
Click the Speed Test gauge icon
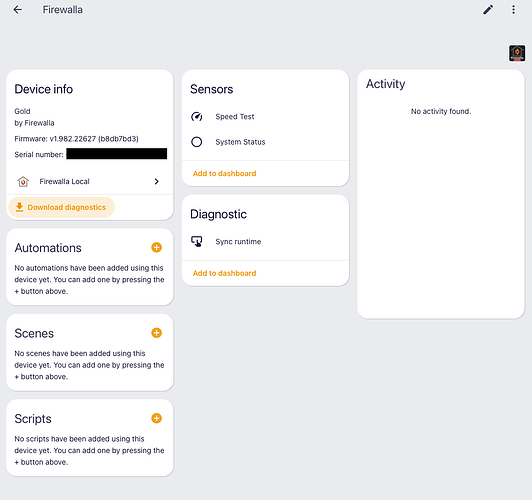coord(197,117)
